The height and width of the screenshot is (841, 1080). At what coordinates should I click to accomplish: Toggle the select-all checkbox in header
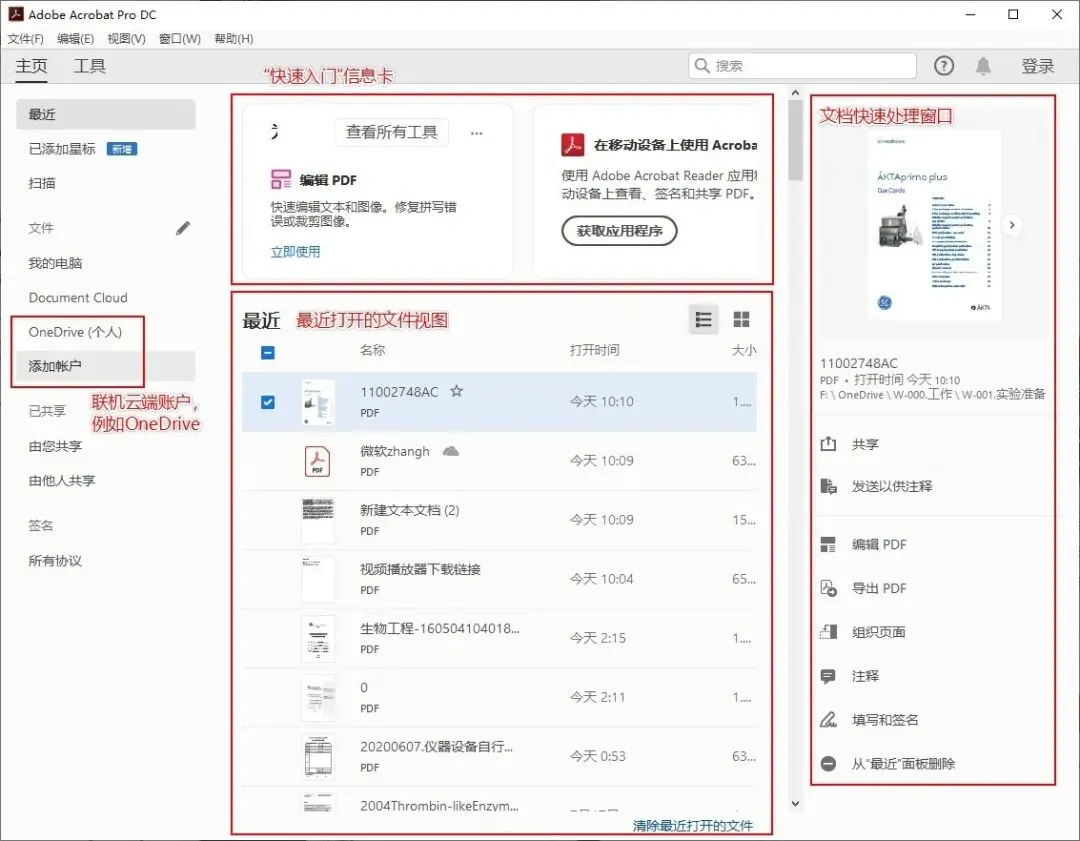coord(268,353)
